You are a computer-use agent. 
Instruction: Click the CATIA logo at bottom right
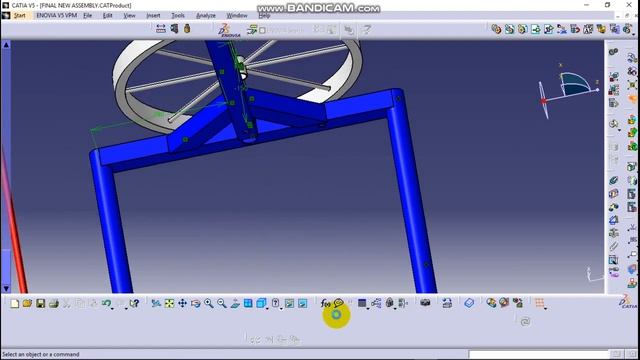coord(628,301)
